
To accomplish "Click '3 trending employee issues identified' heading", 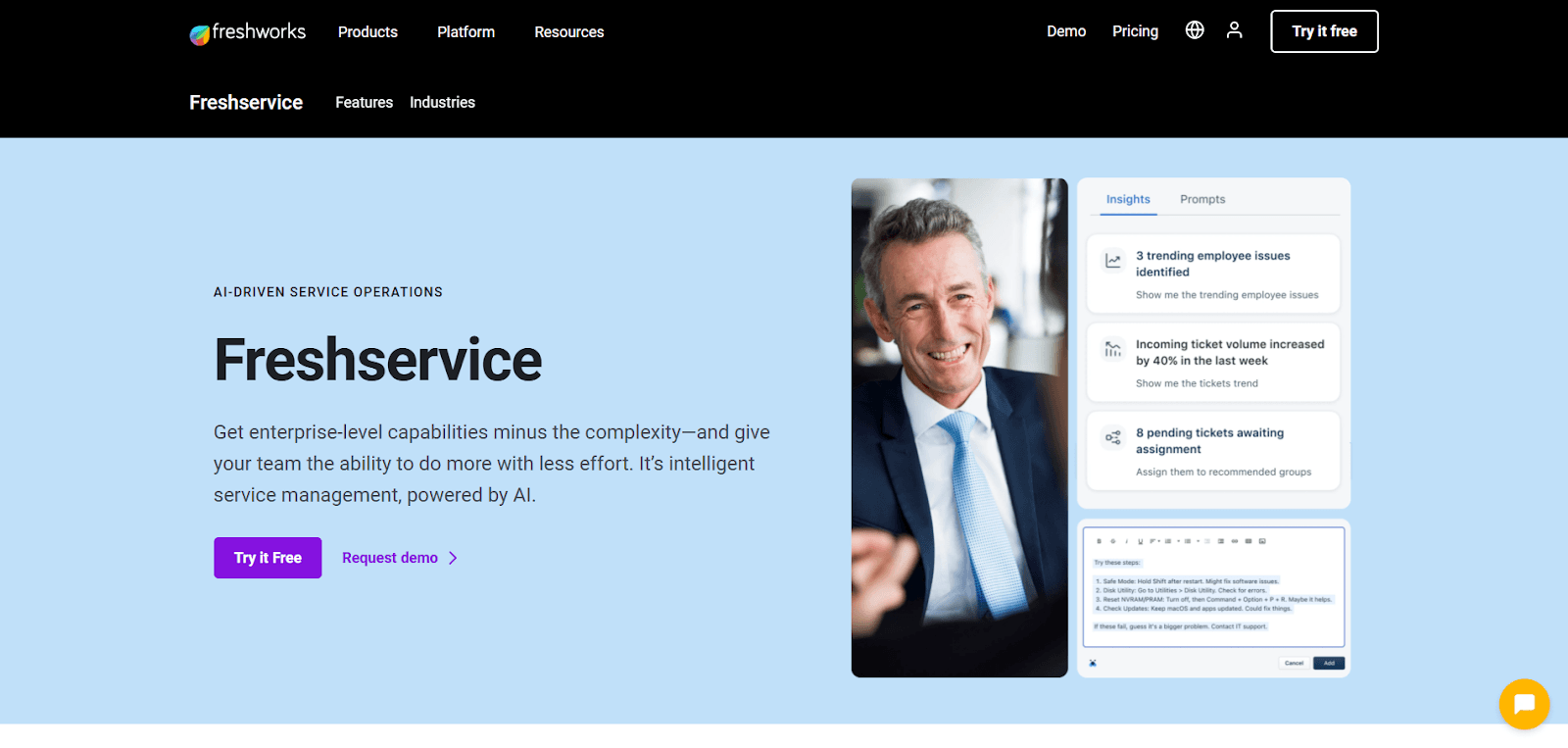I will [1213, 264].
